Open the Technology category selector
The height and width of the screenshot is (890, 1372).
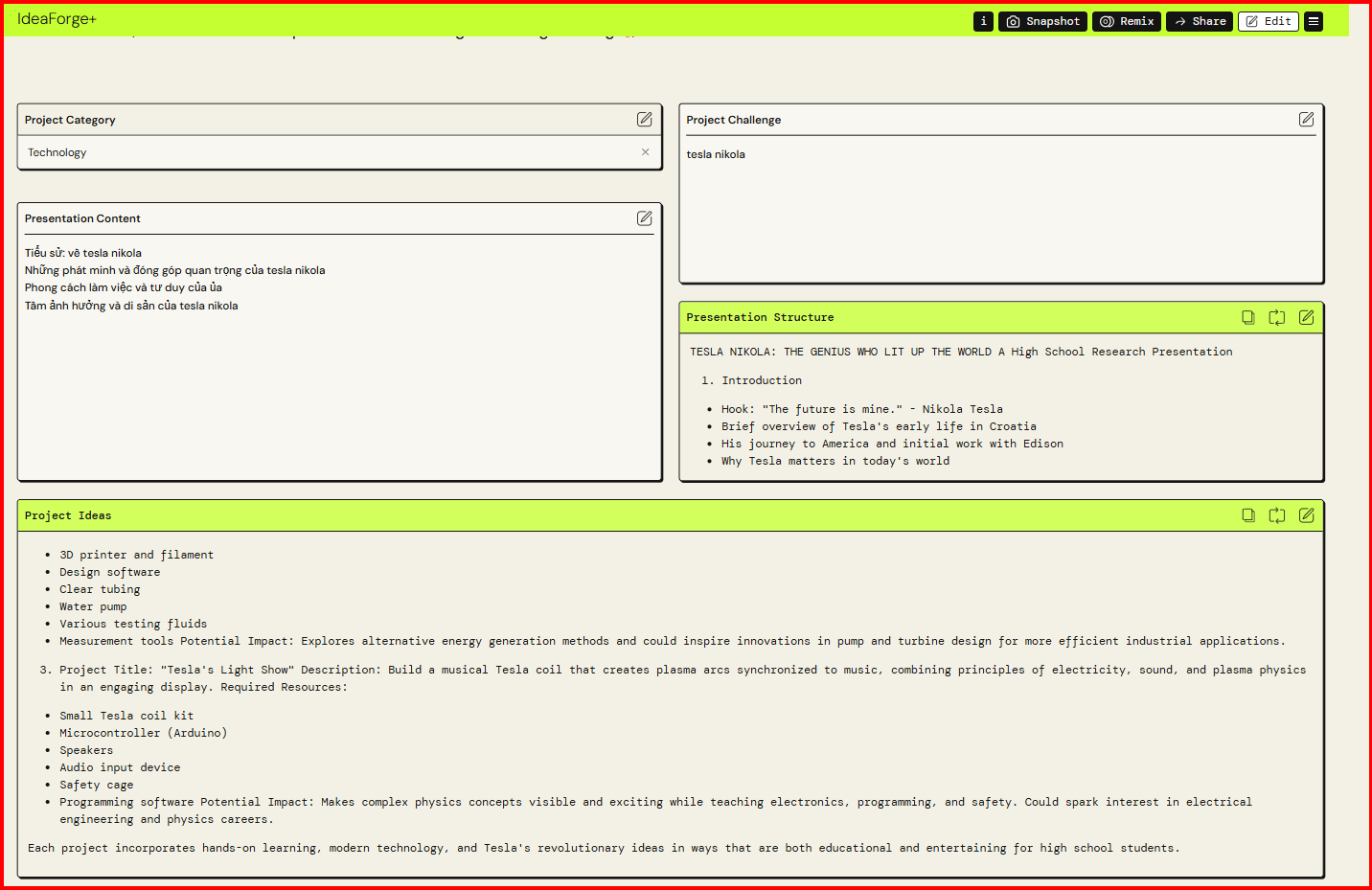point(339,152)
